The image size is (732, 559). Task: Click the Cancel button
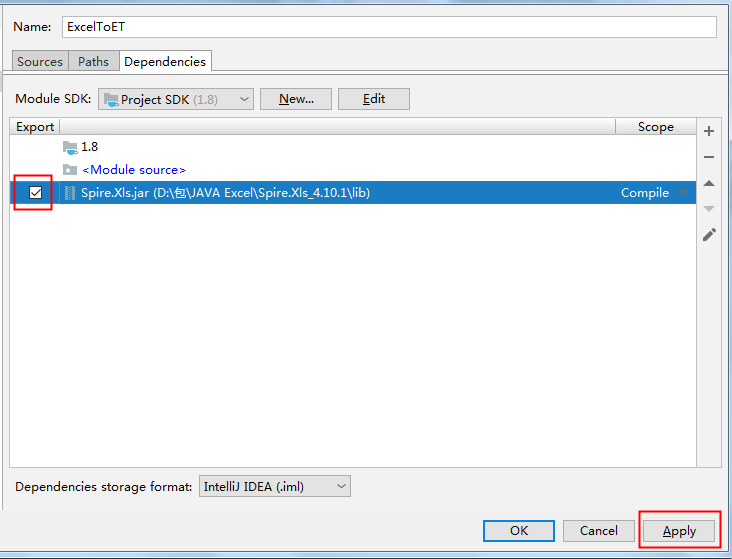pos(598,531)
